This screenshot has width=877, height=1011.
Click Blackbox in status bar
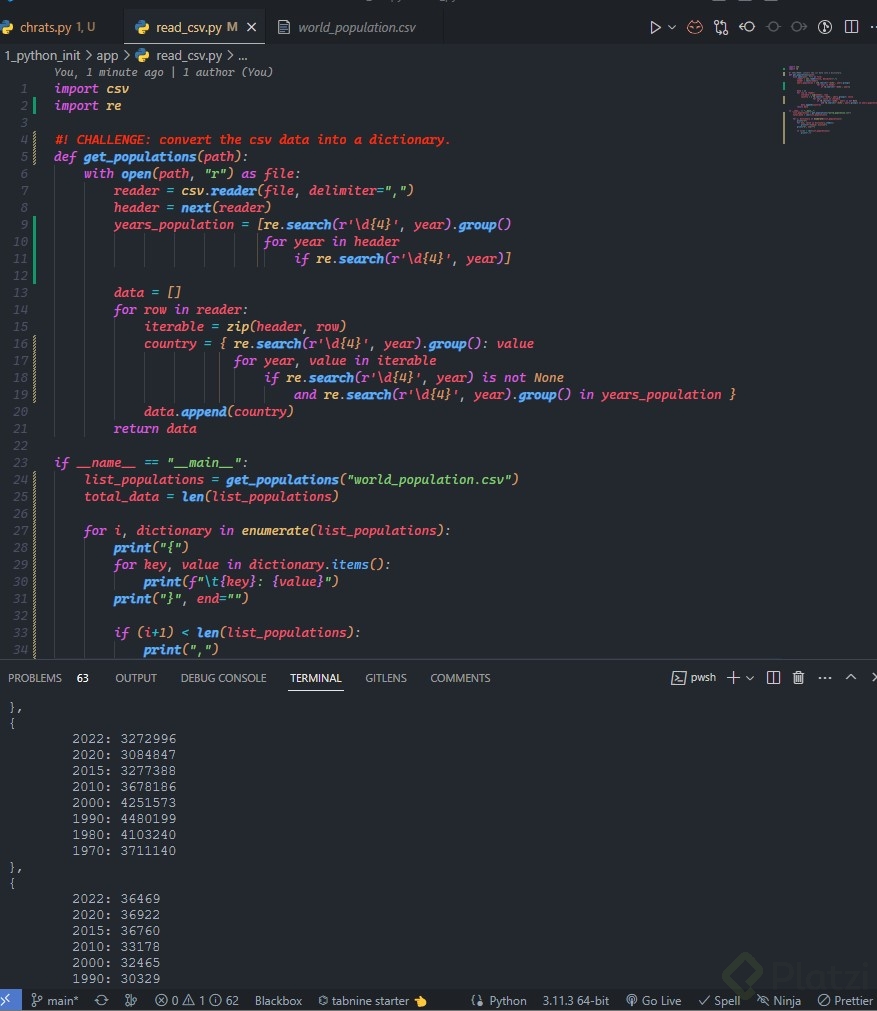[278, 1001]
